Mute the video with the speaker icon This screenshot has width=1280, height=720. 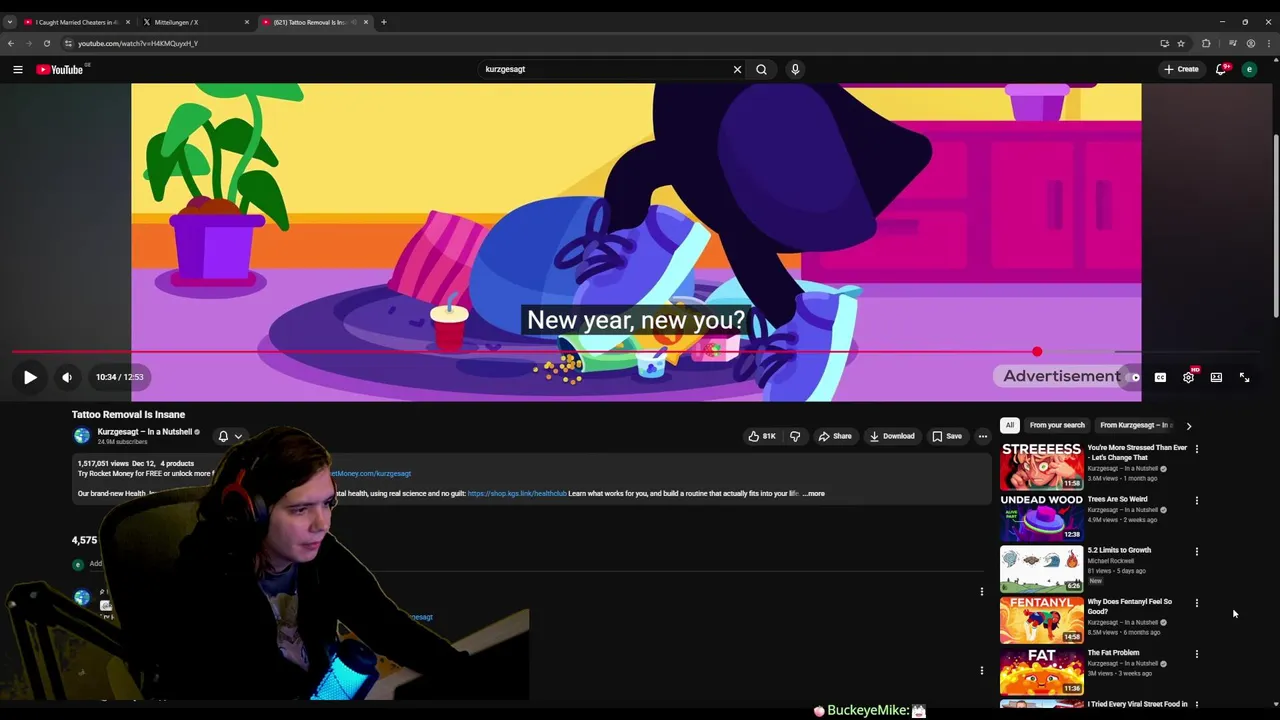[67, 377]
